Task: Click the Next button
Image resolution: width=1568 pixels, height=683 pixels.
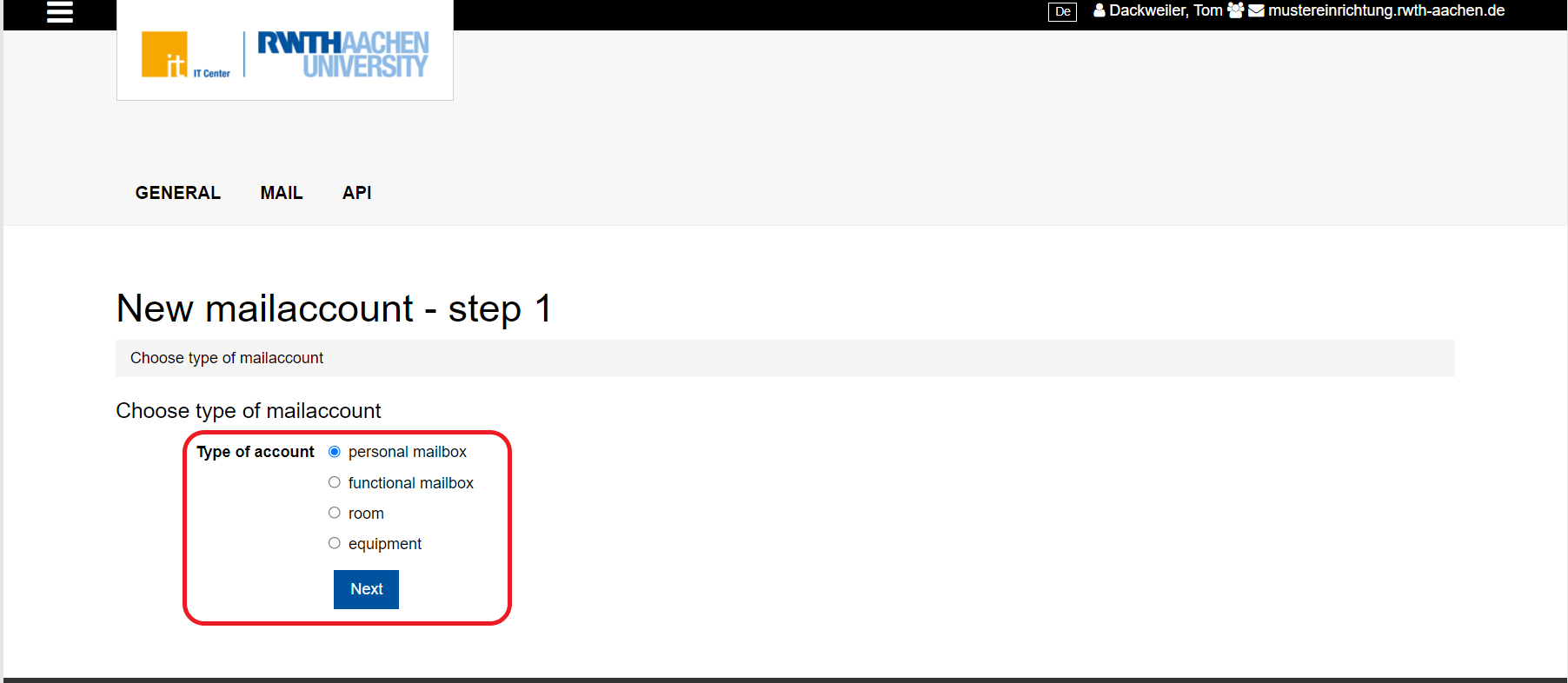Action: click(x=366, y=589)
